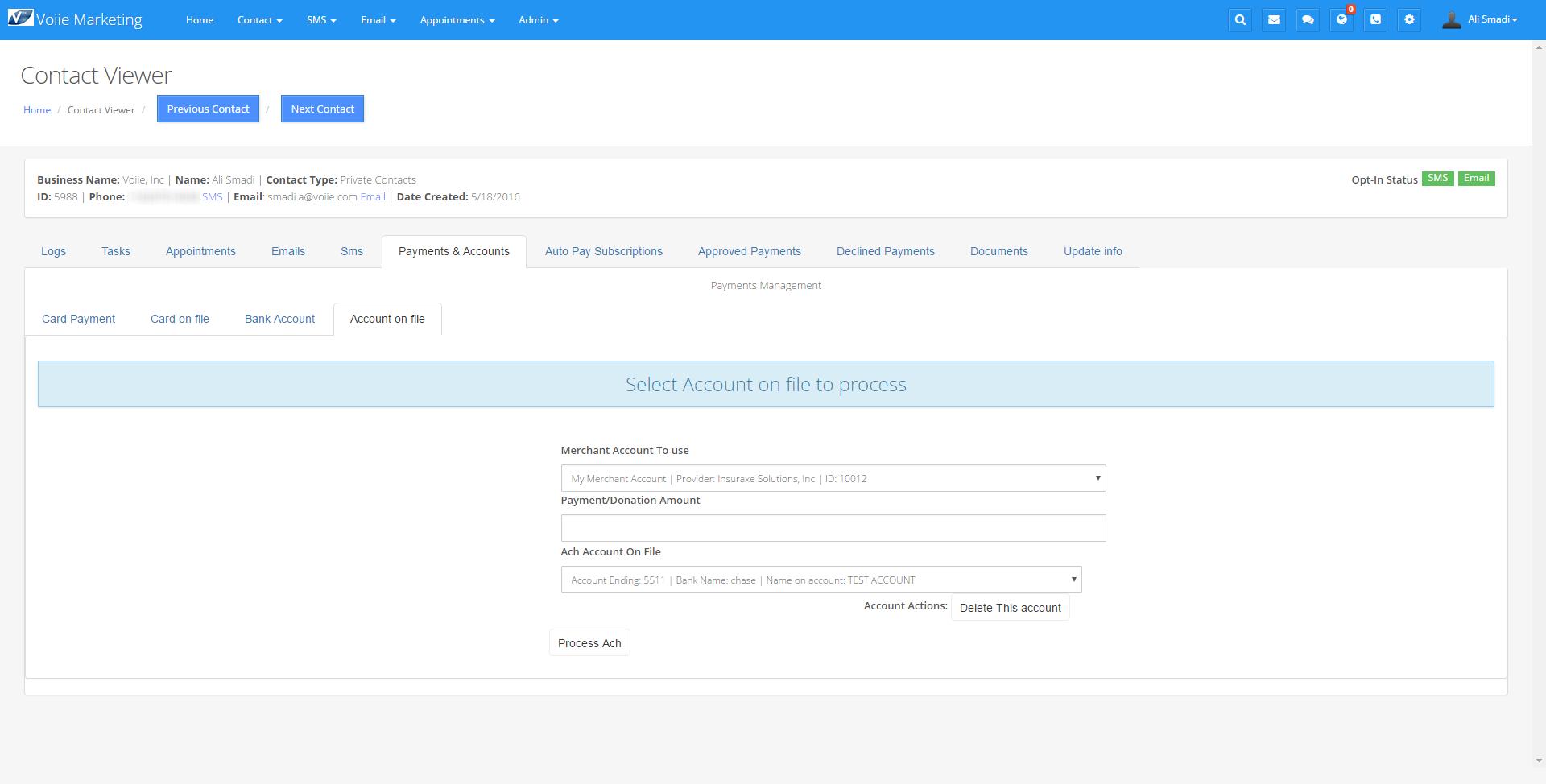Click the phone icon in the navbar
Screen dimensions: 1546x784
(x=1375, y=20)
